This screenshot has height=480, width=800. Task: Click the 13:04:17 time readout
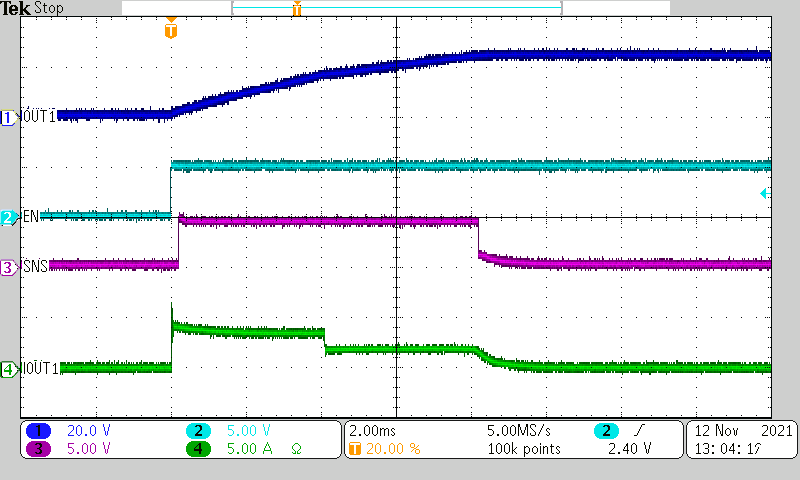pos(728,449)
